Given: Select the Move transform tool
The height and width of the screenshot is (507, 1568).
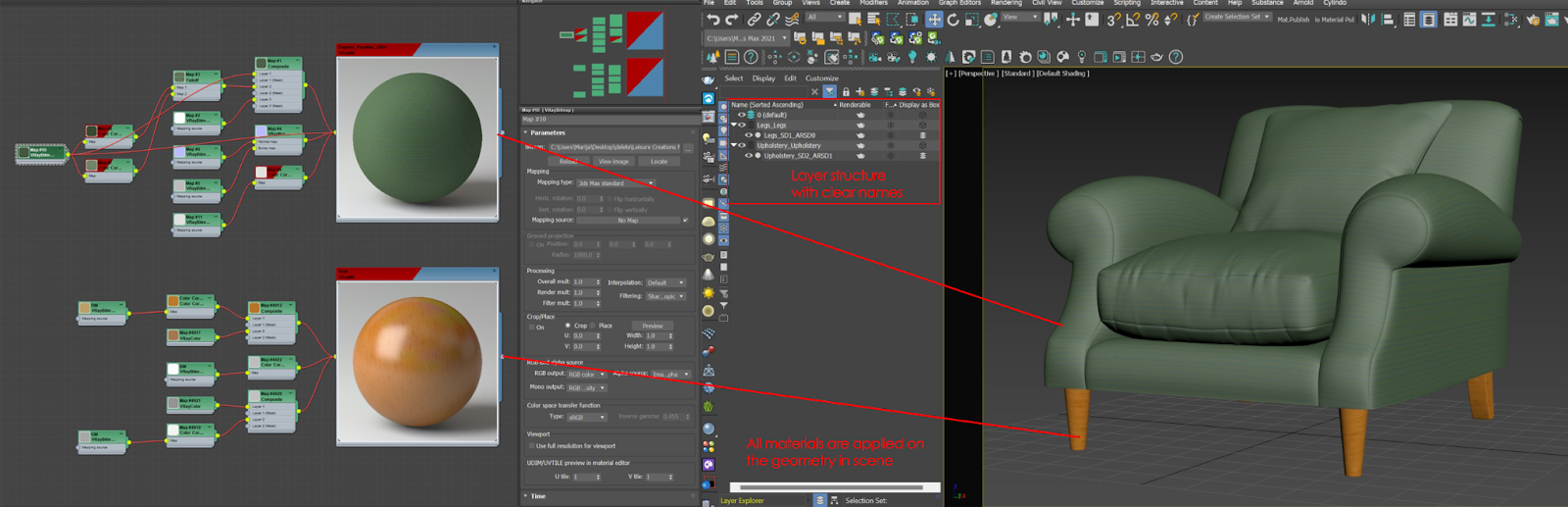Looking at the screenshot, I should pos(934,20).
